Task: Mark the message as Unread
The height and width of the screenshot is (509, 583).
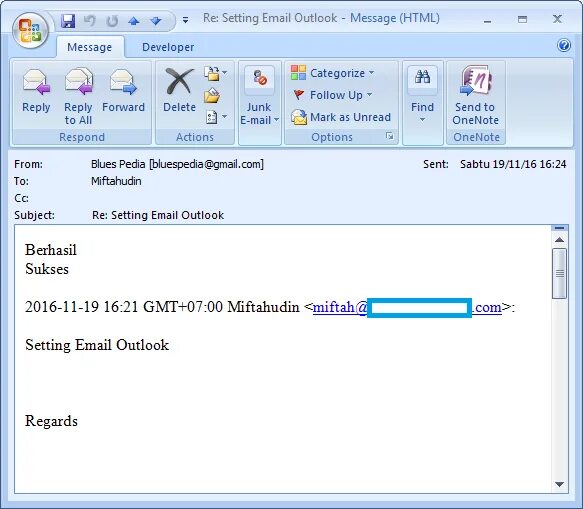Action: click(341, 117)
